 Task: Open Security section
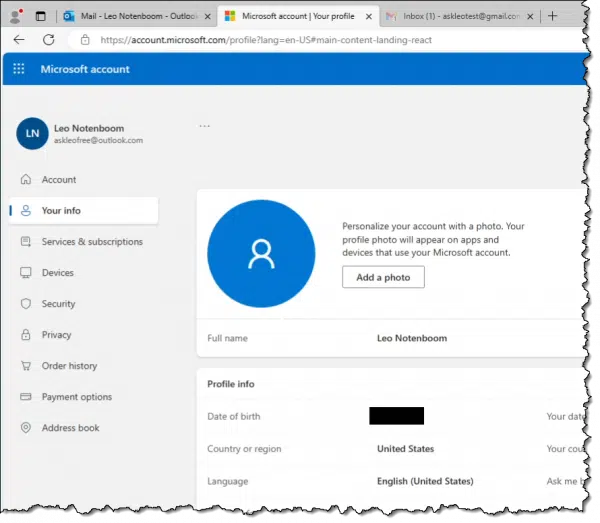59,304
